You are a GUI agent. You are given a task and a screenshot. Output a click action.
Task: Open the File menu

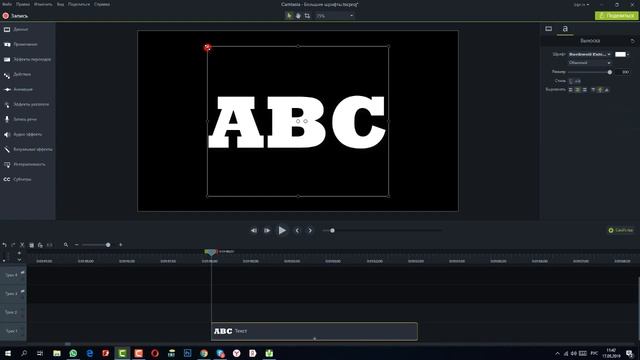pos(7,4)
